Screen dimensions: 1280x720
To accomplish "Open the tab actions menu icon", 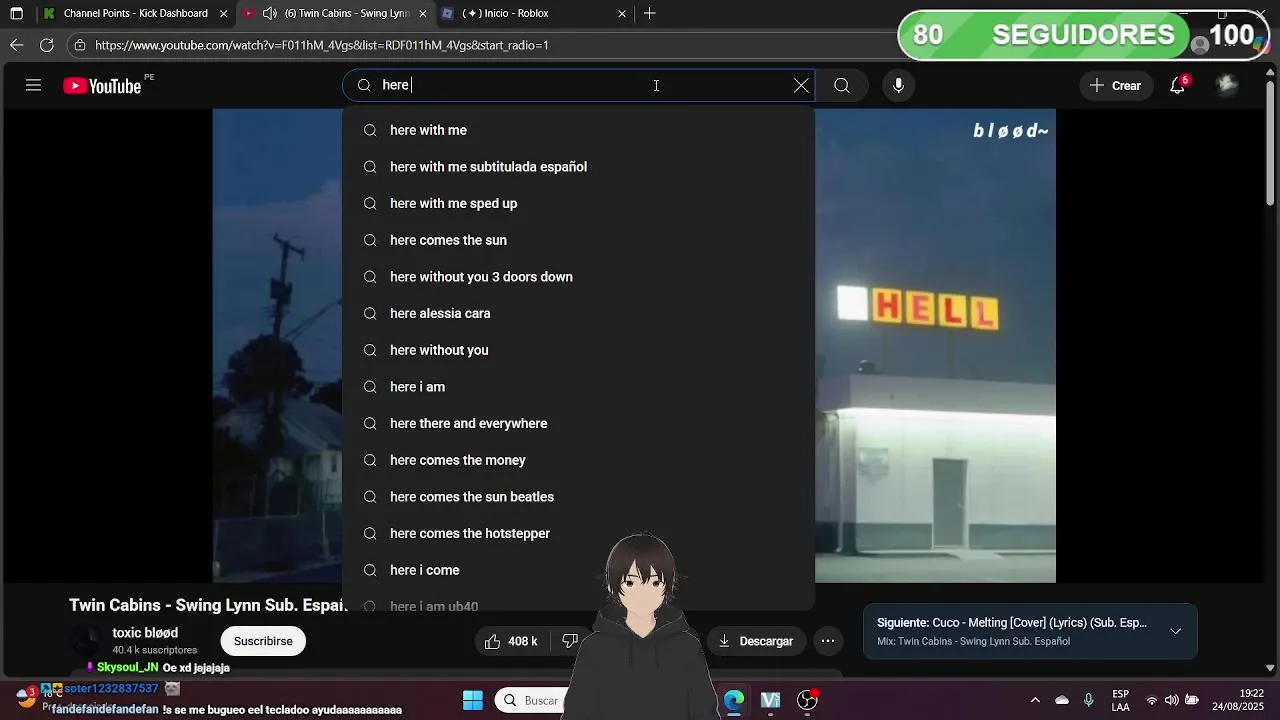I will 16,13.
